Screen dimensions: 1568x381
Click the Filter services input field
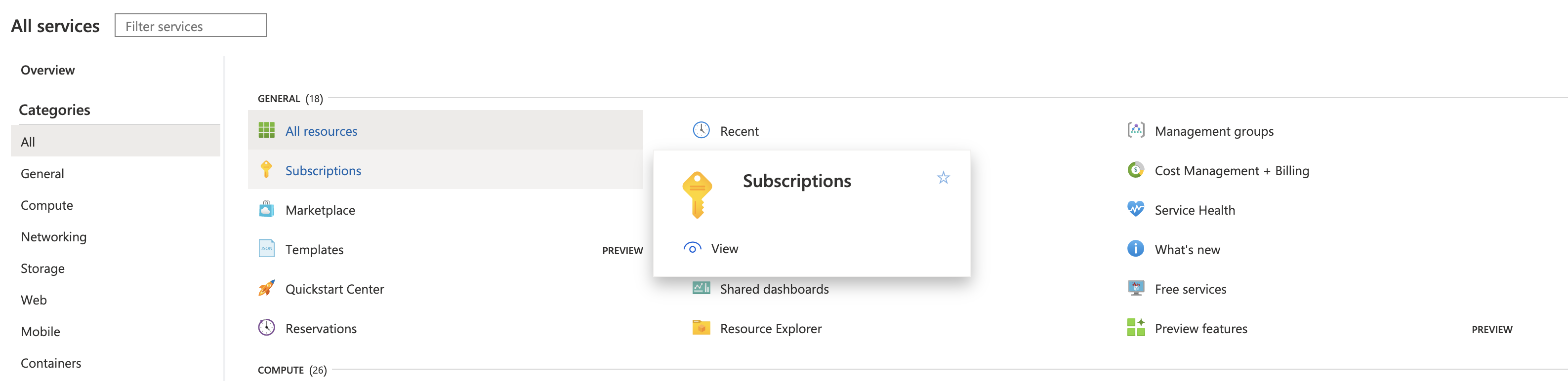coord(190,26)
